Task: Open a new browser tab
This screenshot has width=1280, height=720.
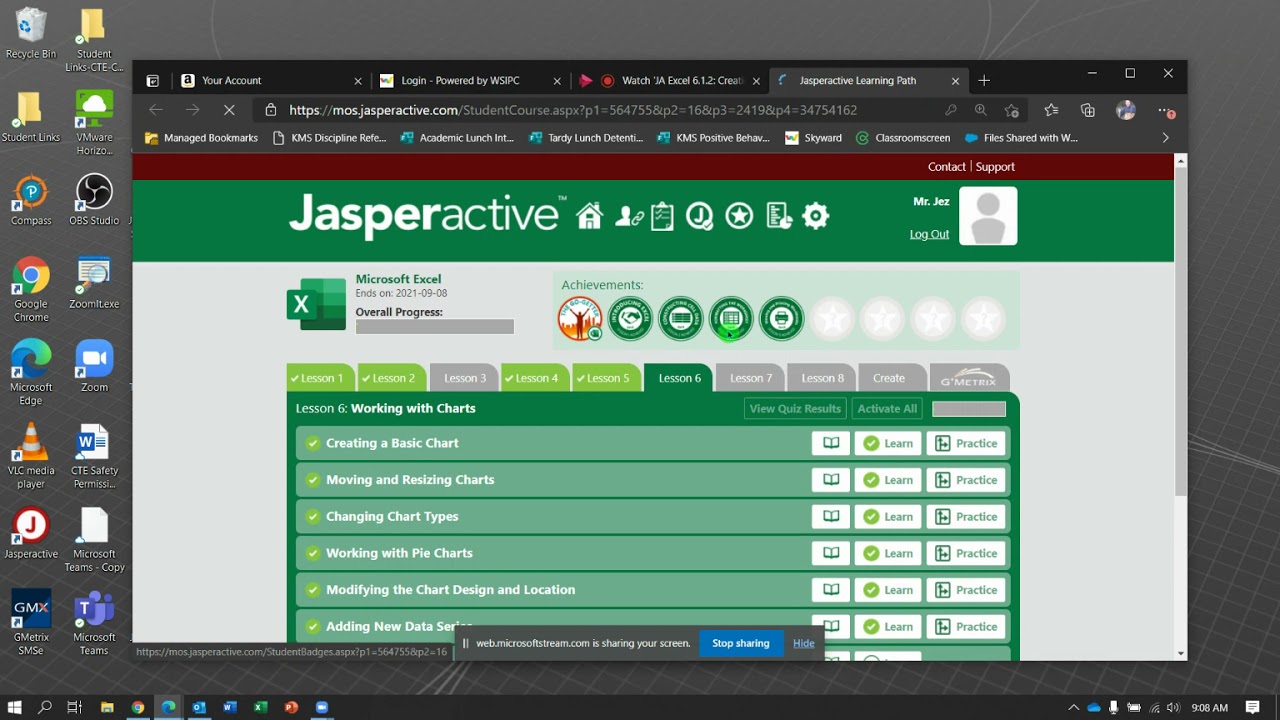Action: pos(984,81)
